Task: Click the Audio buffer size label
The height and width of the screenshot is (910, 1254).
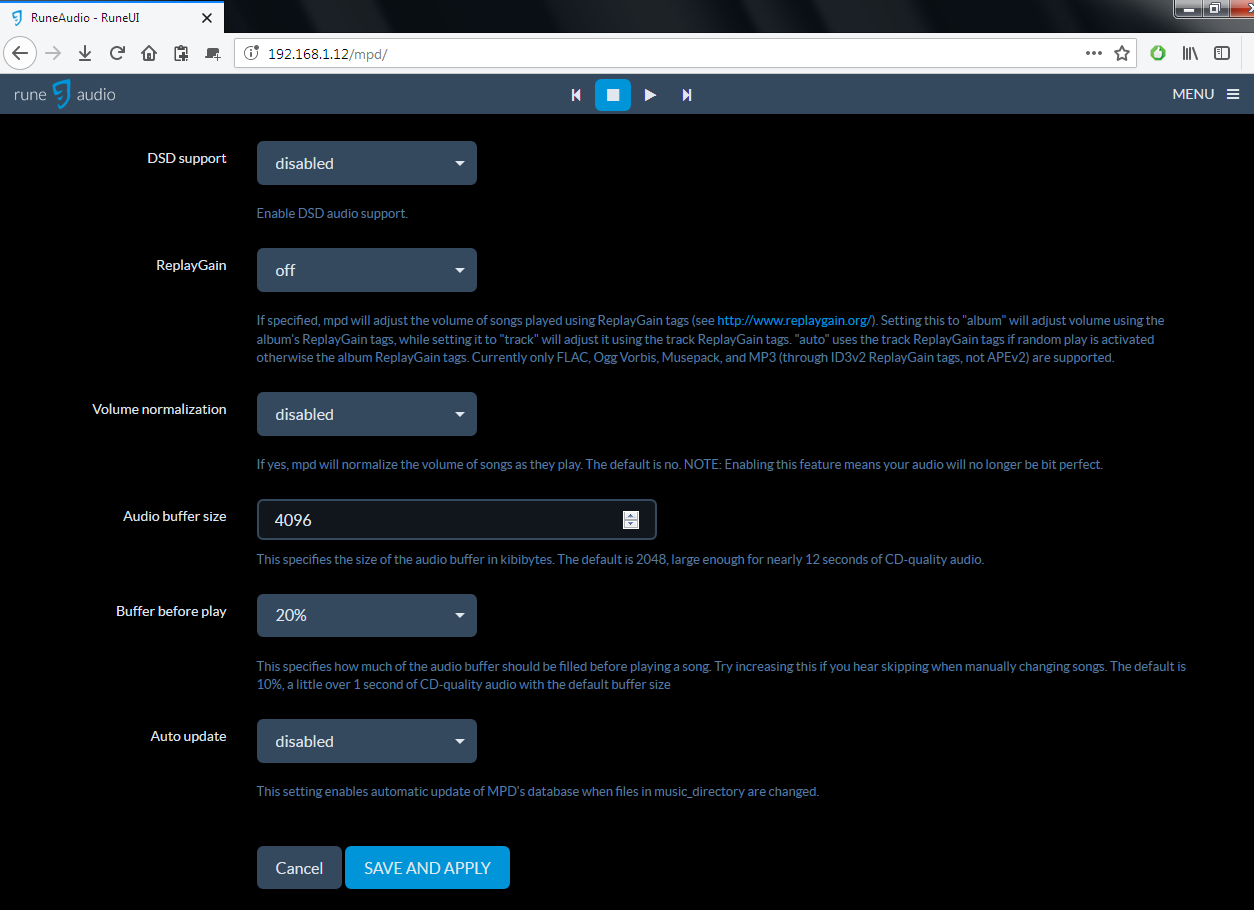Action: tap(175, 516)
